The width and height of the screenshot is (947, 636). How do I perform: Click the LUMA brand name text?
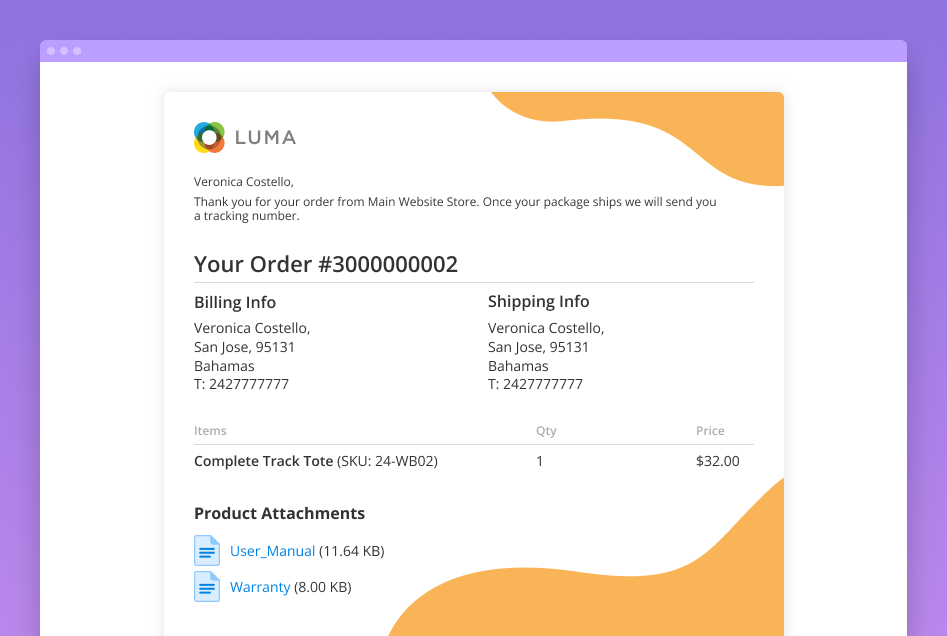coord(265,138)
